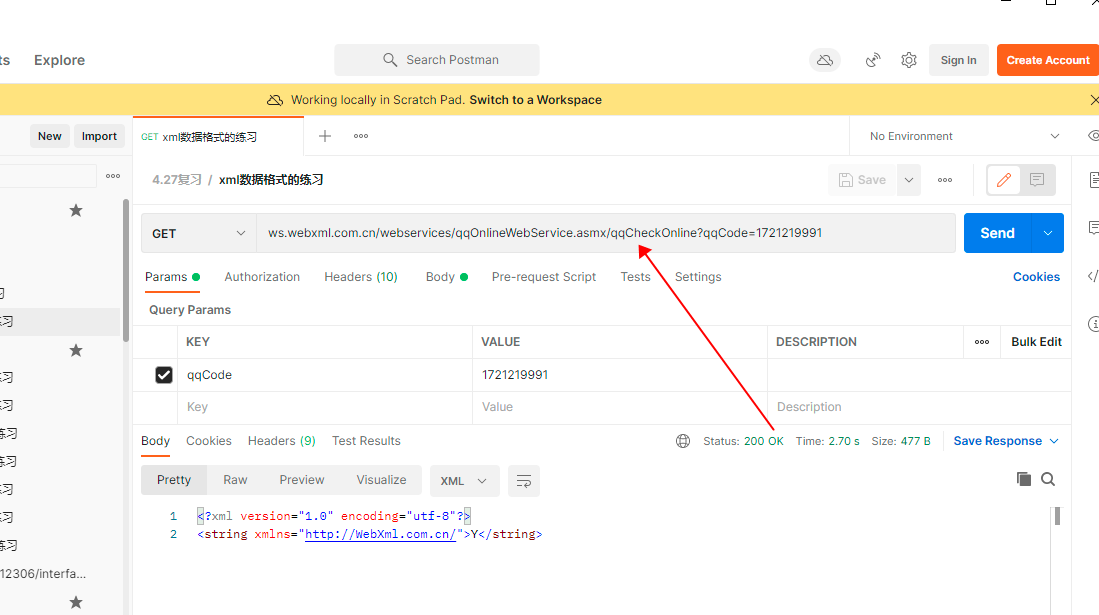Click the response pane vertical scrollbar
The width and height of the screenshot is (1099, 615).
(1057, 516)
